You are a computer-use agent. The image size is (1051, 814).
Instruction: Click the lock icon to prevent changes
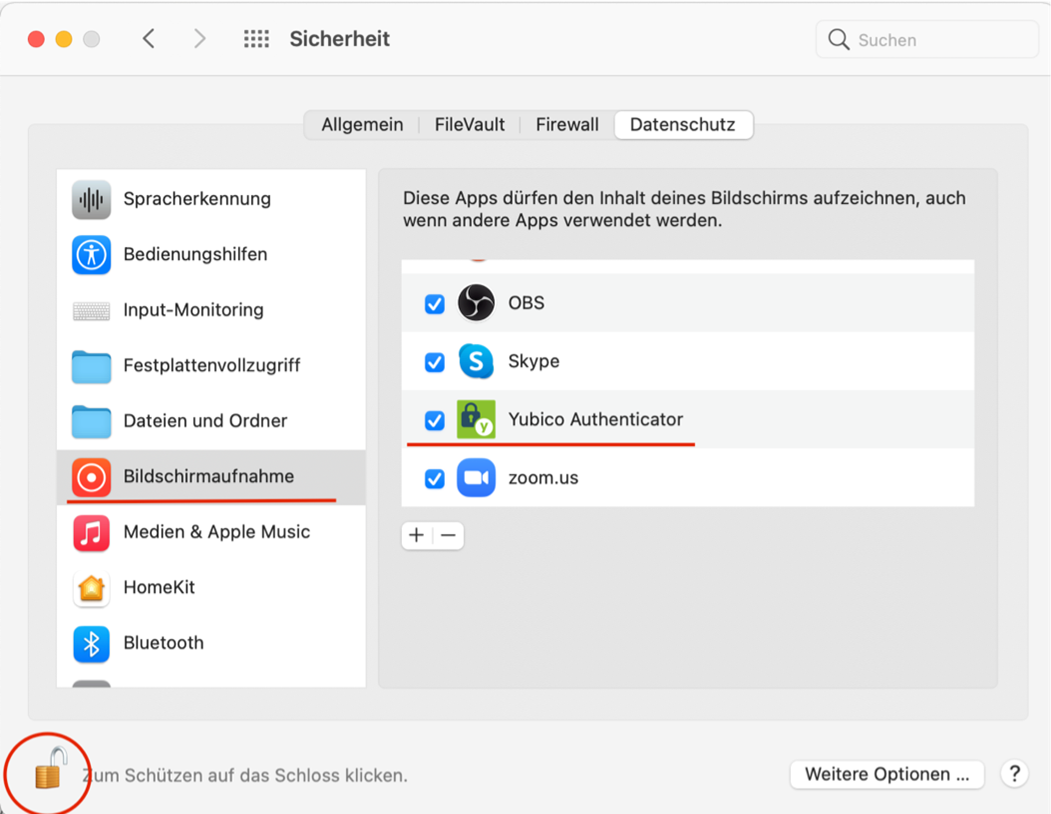tap(49, 770)
